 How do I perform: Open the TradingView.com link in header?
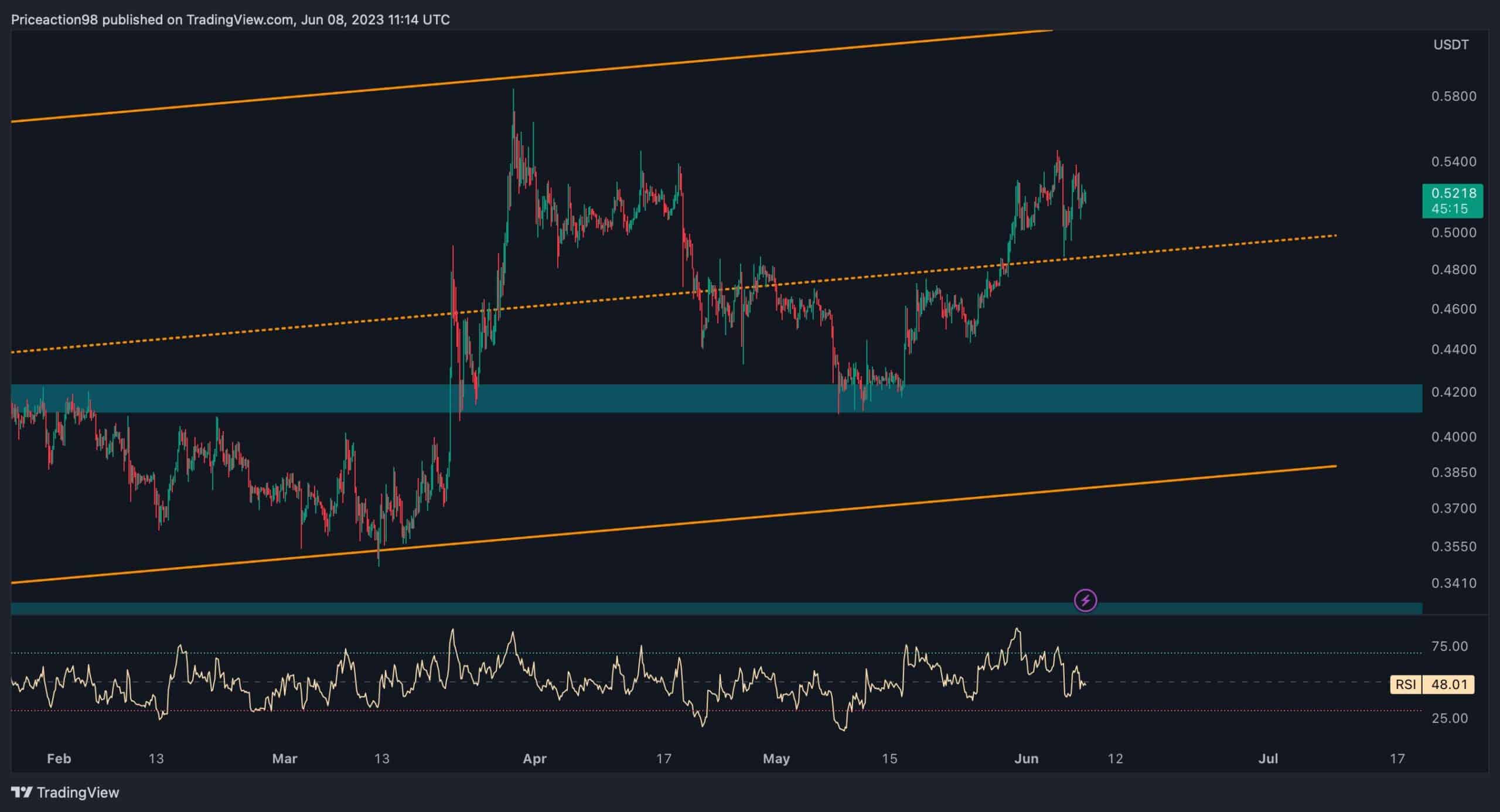tap(240, 20)
